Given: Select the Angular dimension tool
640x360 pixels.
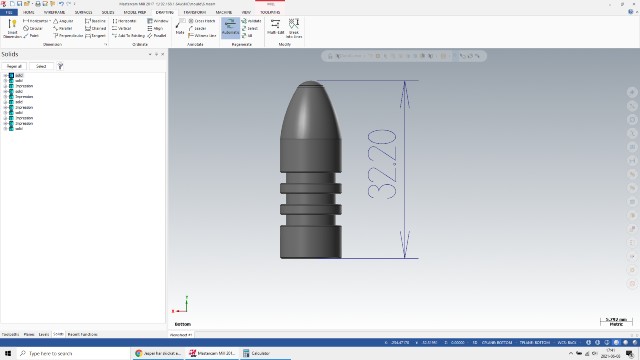Looking at the screenshot, I should (63, 21).
